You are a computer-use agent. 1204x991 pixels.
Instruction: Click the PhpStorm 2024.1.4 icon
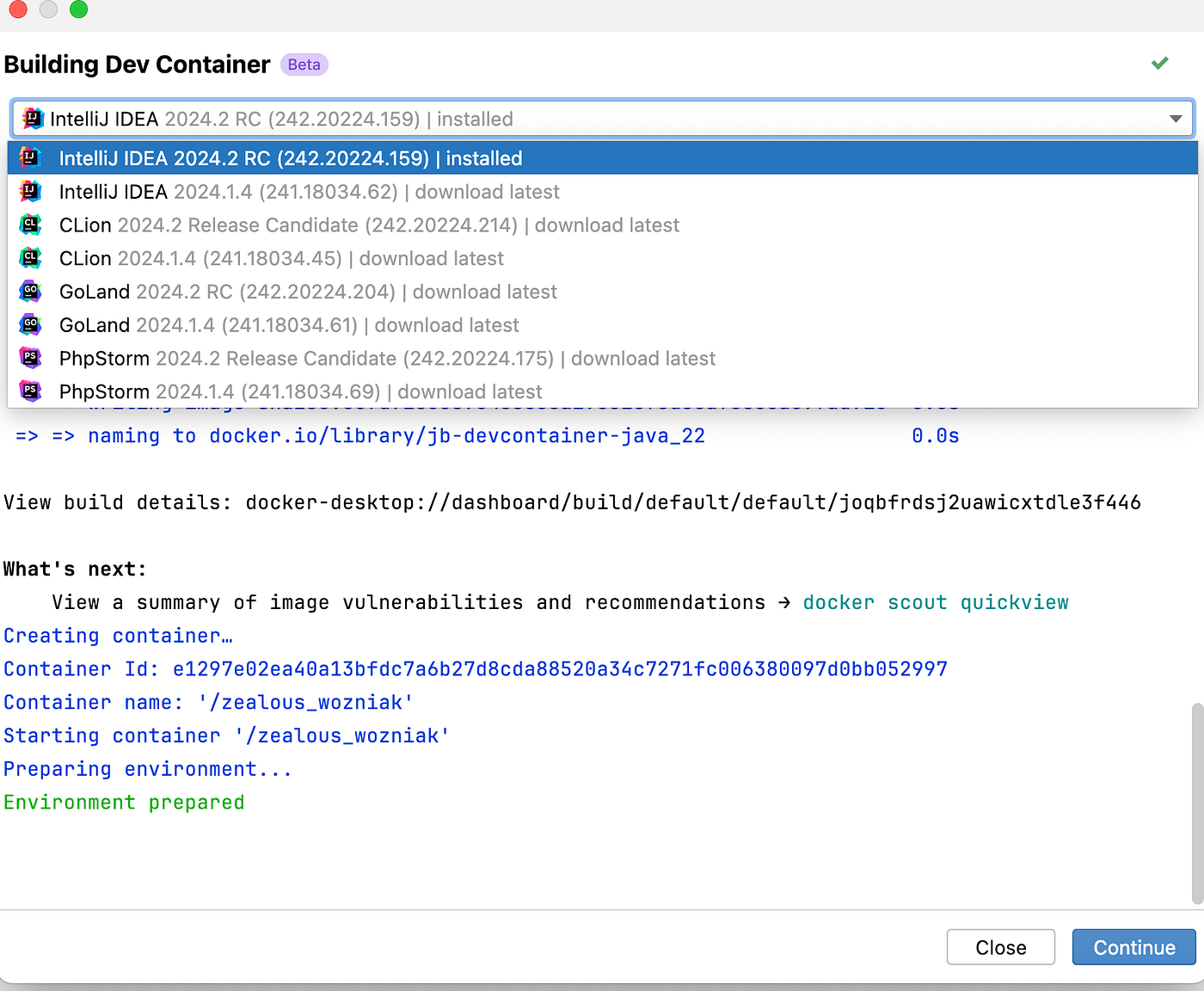(x=30, y=391)
